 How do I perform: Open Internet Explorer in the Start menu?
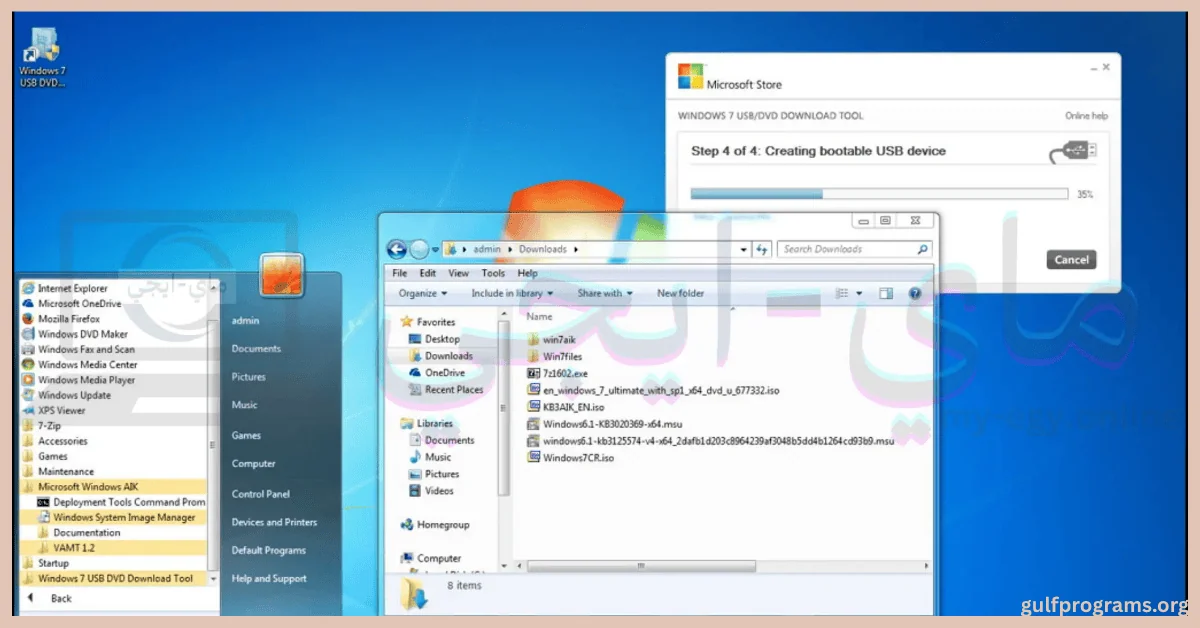72,288
